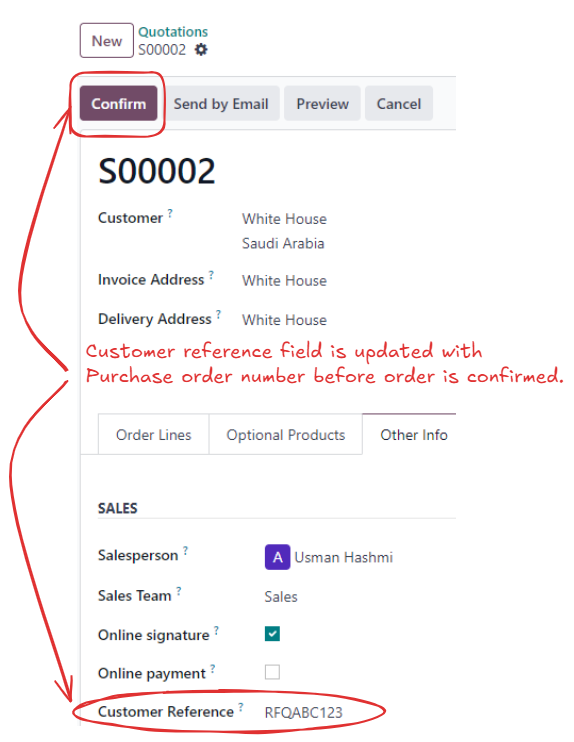This screenshot has height=742, width=574.
Task: Open the Optional Products tab
Action: point(286,434)
